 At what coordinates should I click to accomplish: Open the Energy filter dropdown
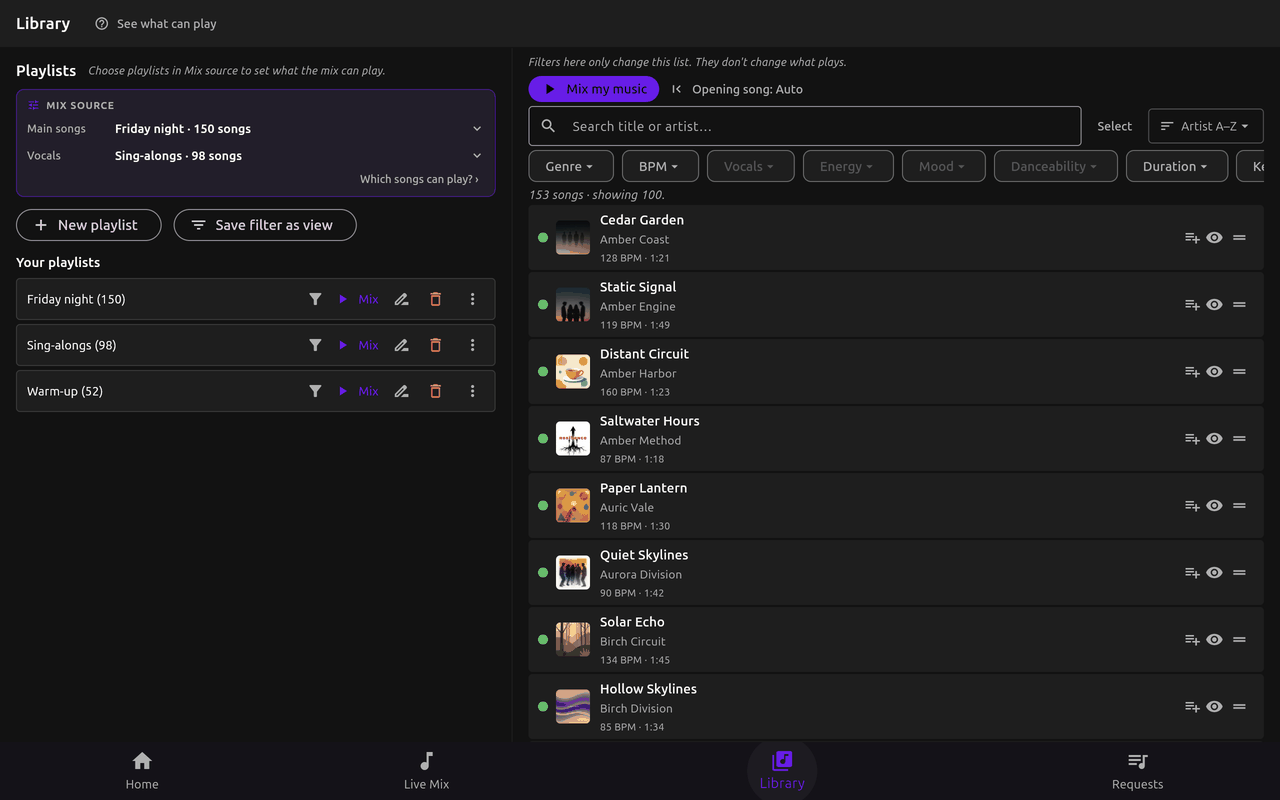pyautogui.click(x=848, y=166)
